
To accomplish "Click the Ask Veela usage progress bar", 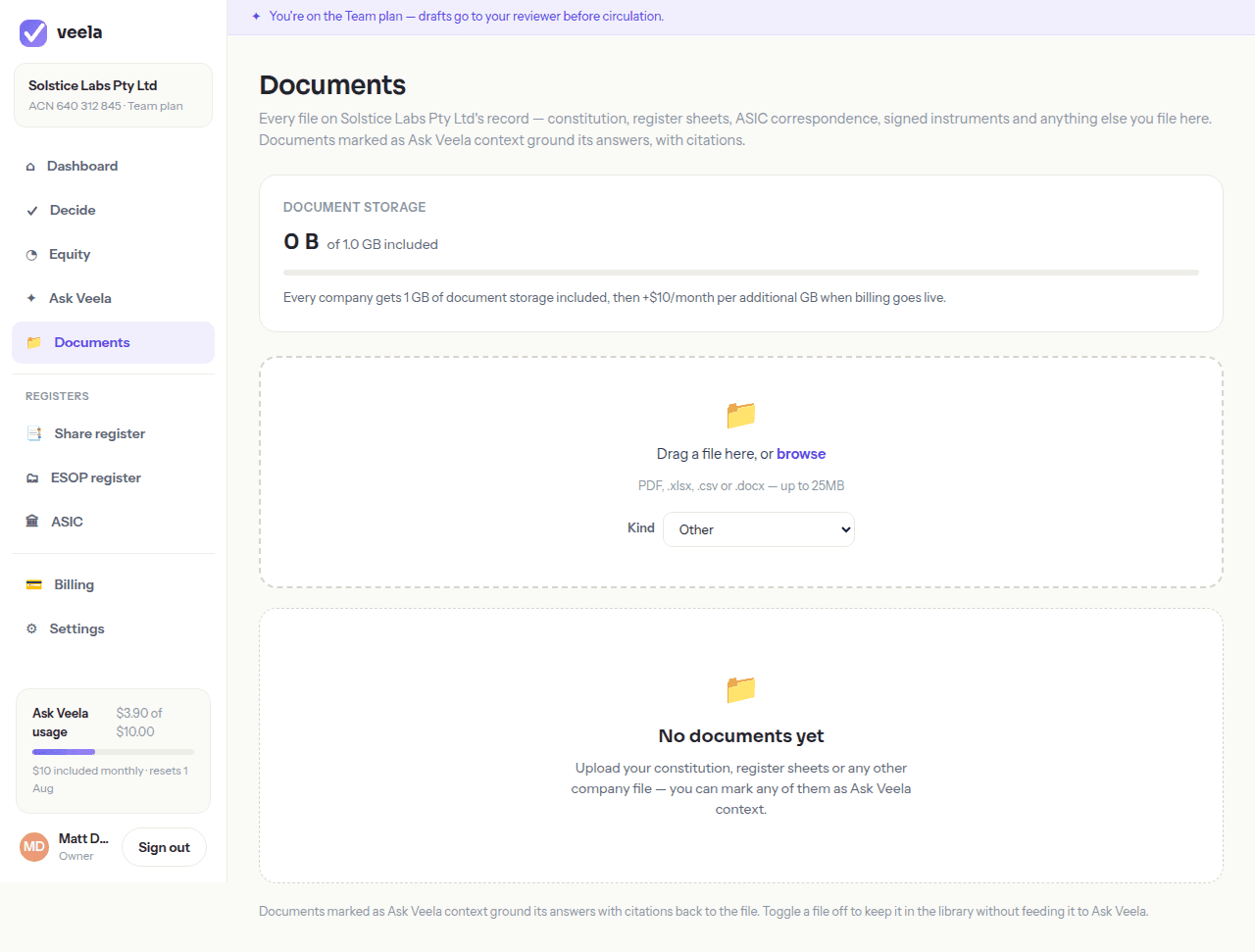I will pyautogui.click(x=113, y=752).
